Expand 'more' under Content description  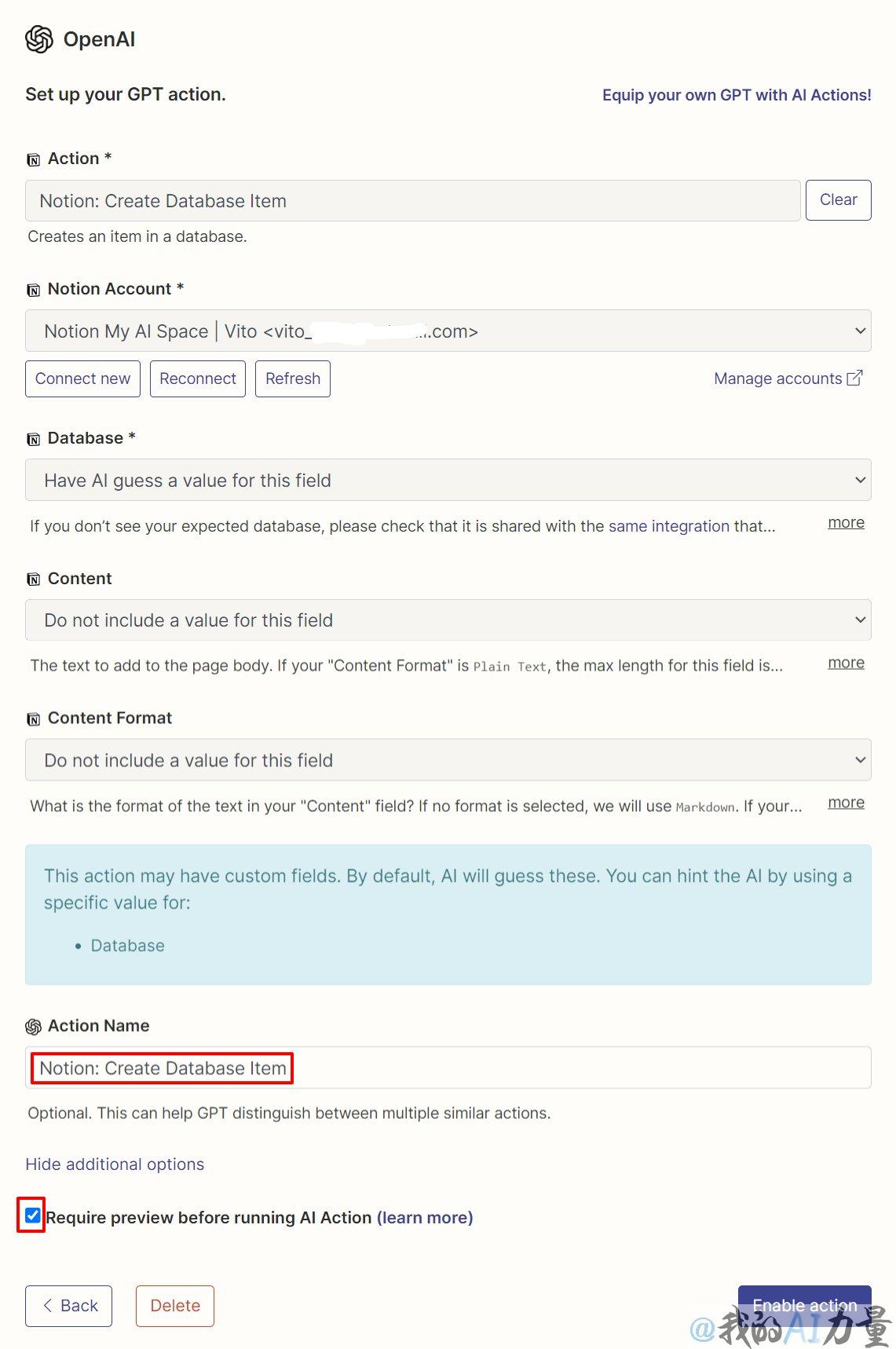pyautogui.click(x=846, y=664)
